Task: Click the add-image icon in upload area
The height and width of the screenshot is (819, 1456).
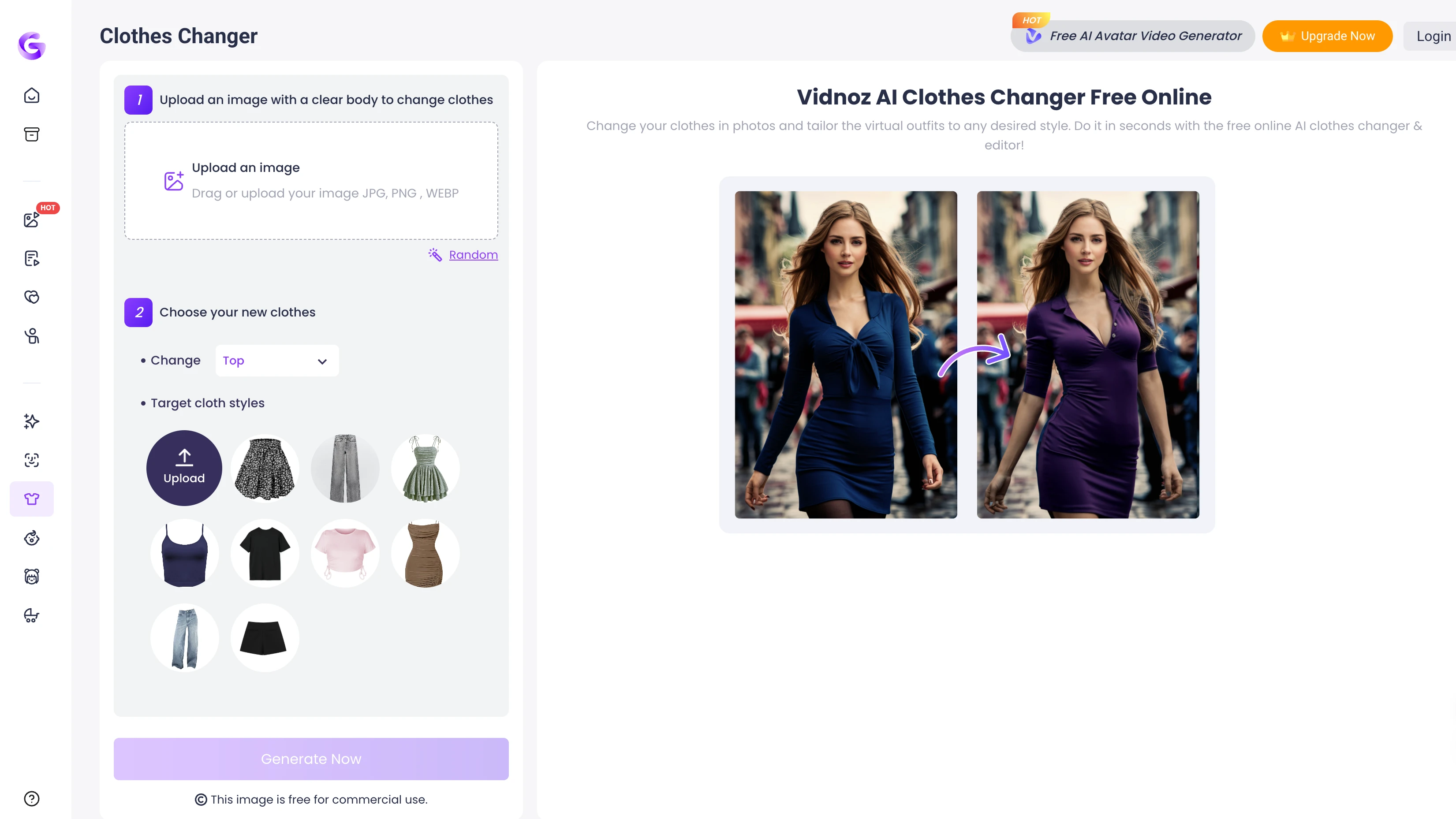Action: [174, 181]
